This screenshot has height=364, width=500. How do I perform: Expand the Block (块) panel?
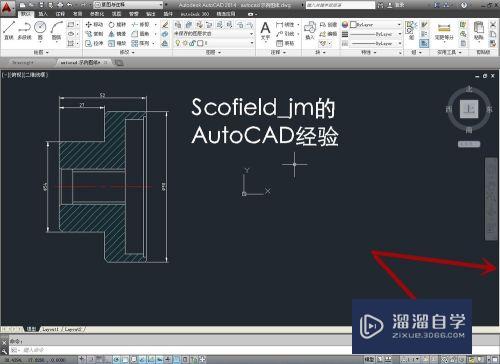point(320,52)
